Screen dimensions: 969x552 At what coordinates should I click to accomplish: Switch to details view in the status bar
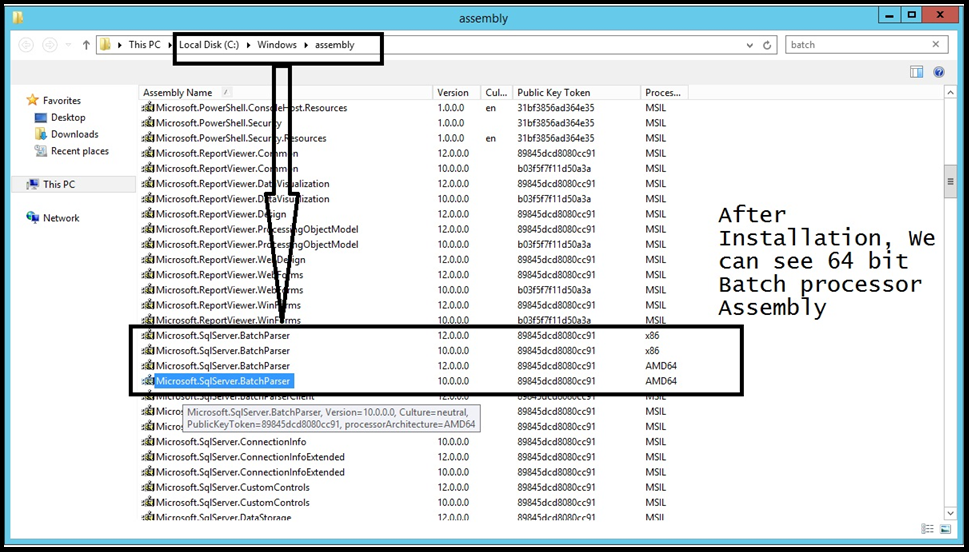927,529
